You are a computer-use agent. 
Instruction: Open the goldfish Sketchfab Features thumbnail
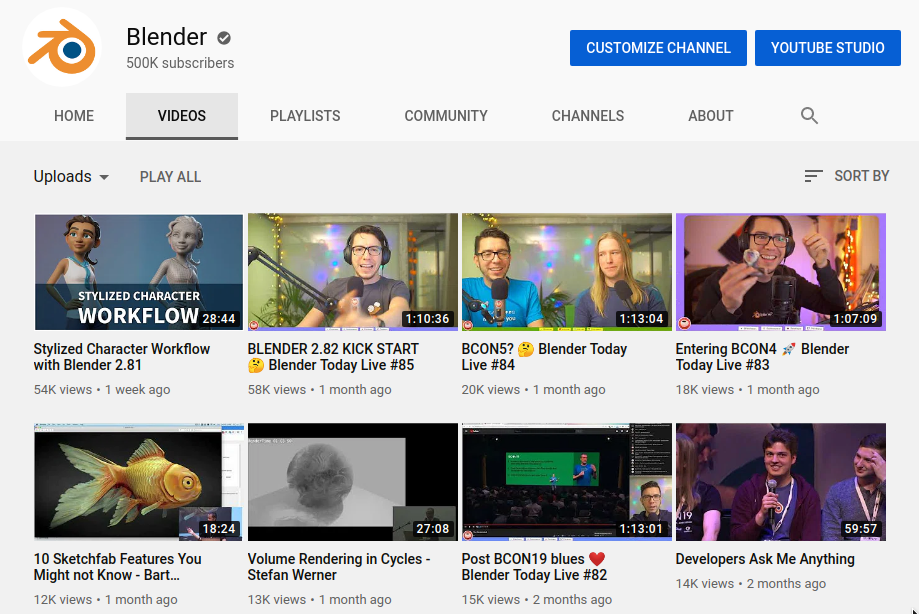pyautogui.click(x=138, y=482)
